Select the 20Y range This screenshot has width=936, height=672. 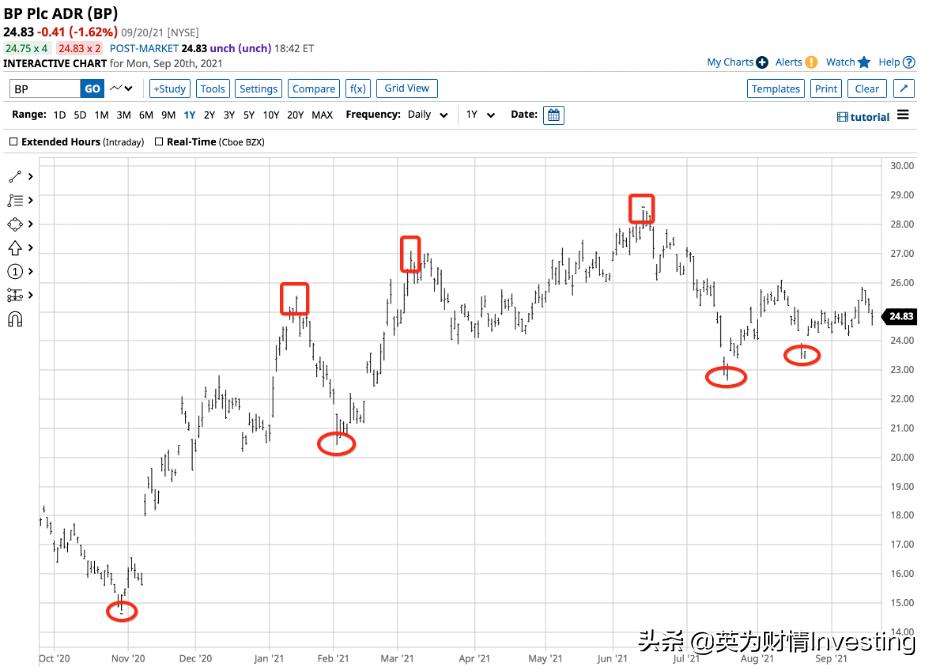pyautogui.click(x=295, y=115)
